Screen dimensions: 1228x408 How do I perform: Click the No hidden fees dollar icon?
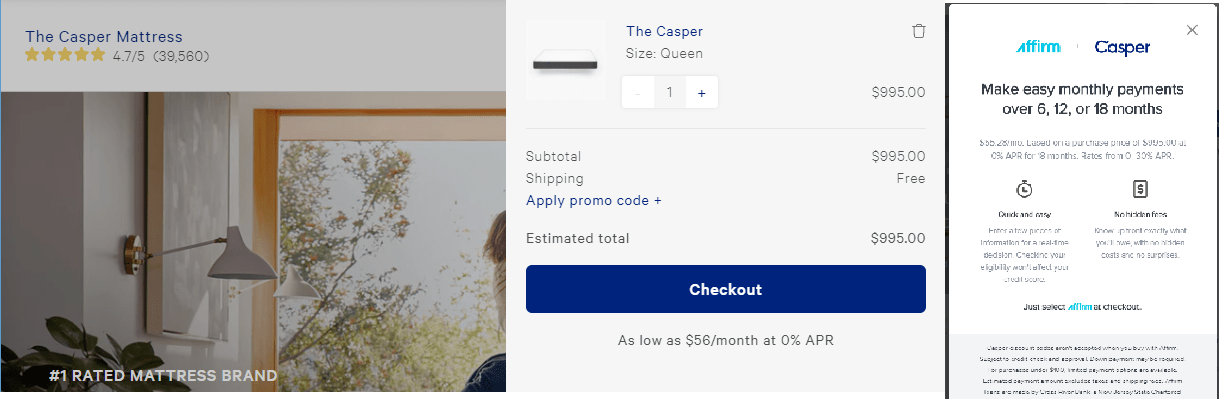(x=1139, y=188)
